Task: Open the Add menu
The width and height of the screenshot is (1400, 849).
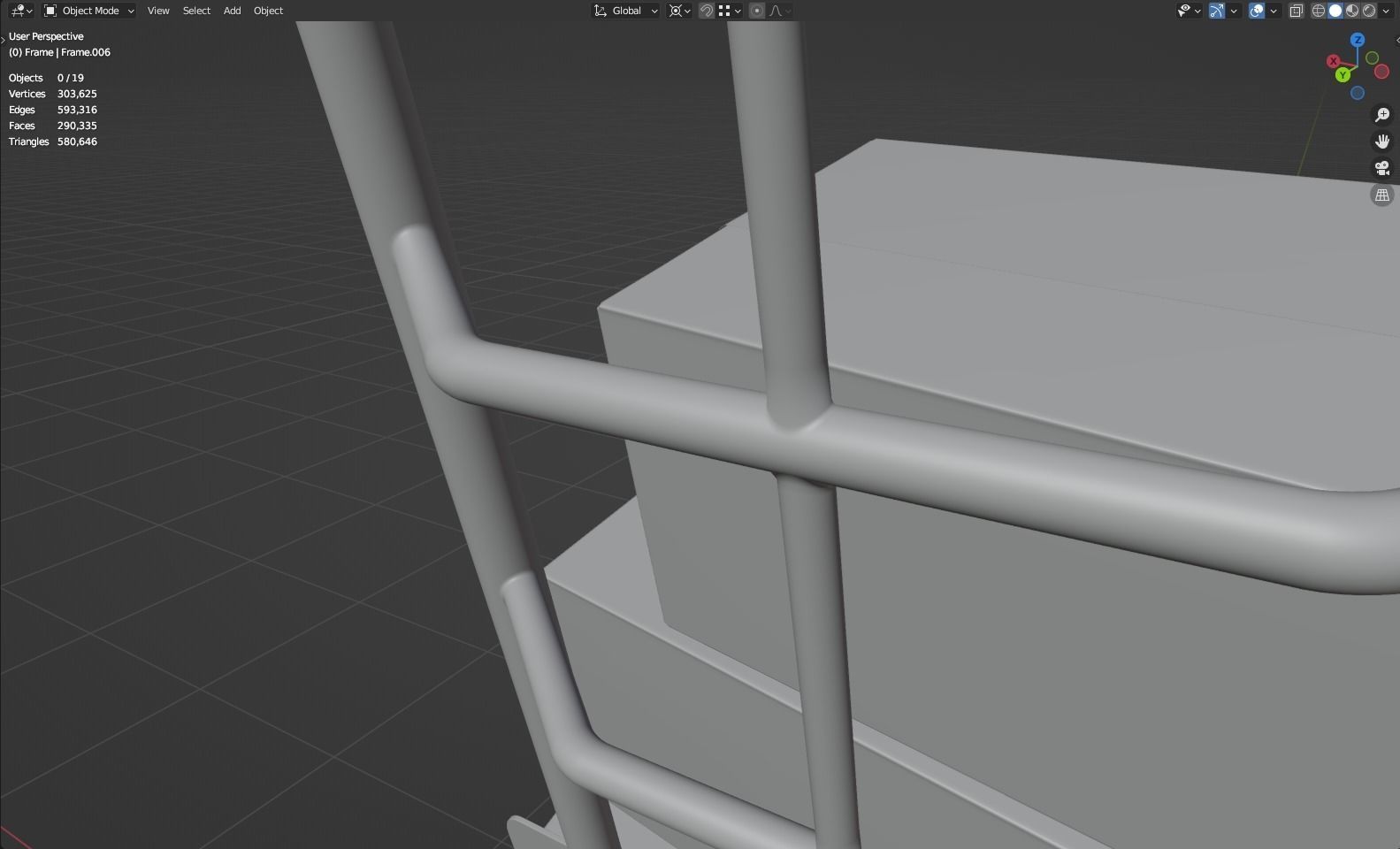Action: click(x=232, y=11)
